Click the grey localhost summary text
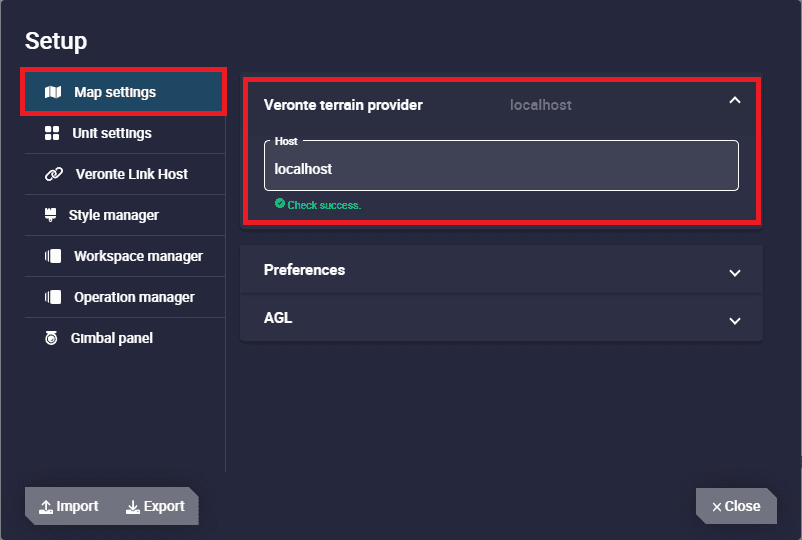Image resolution: width=802 pixels, height=540 pixels. click(x=541, y=105)
